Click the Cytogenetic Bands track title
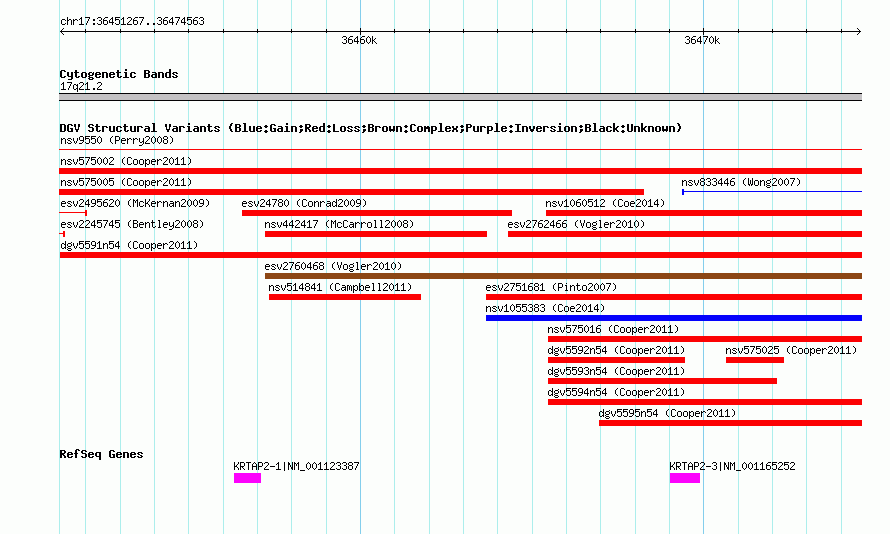Viewport: 890px width, 534px height. pos(119,74)
